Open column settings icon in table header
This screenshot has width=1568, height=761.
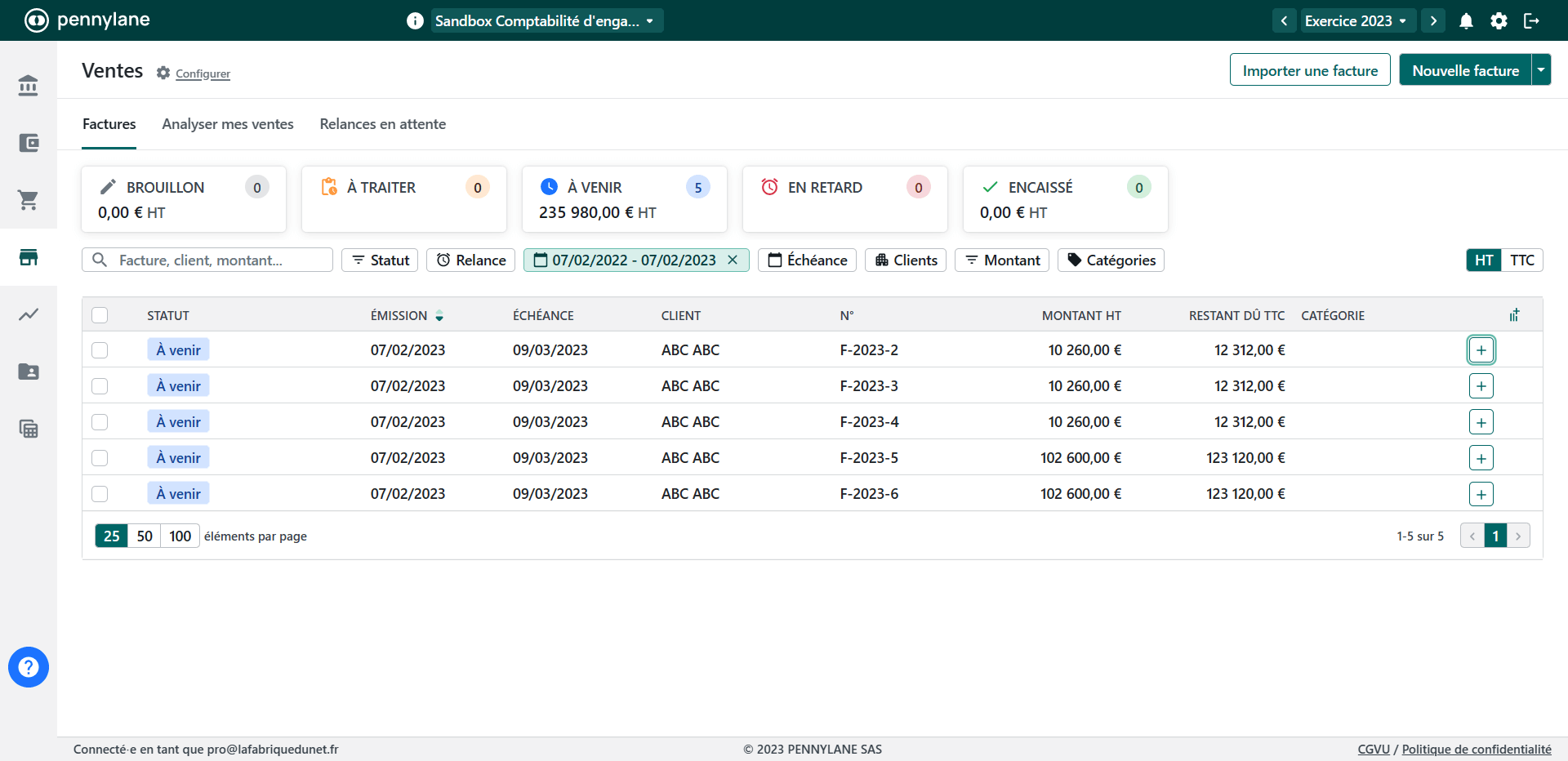coord(1514,315)
